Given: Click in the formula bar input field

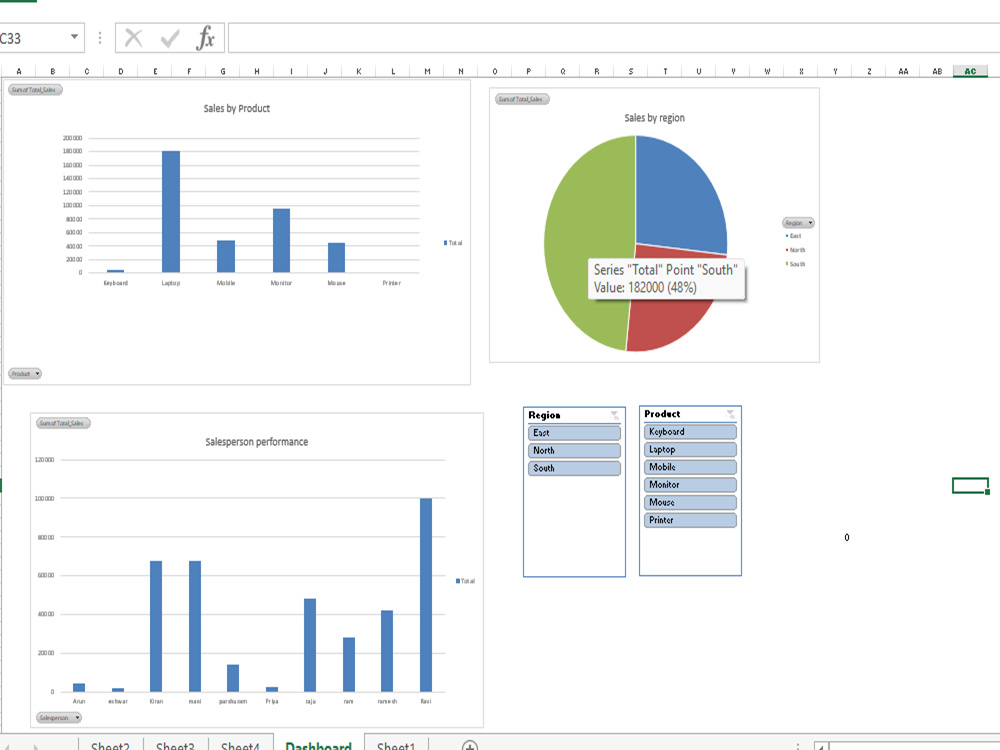Looking at the screenshot, I should (x=612, y=38).
